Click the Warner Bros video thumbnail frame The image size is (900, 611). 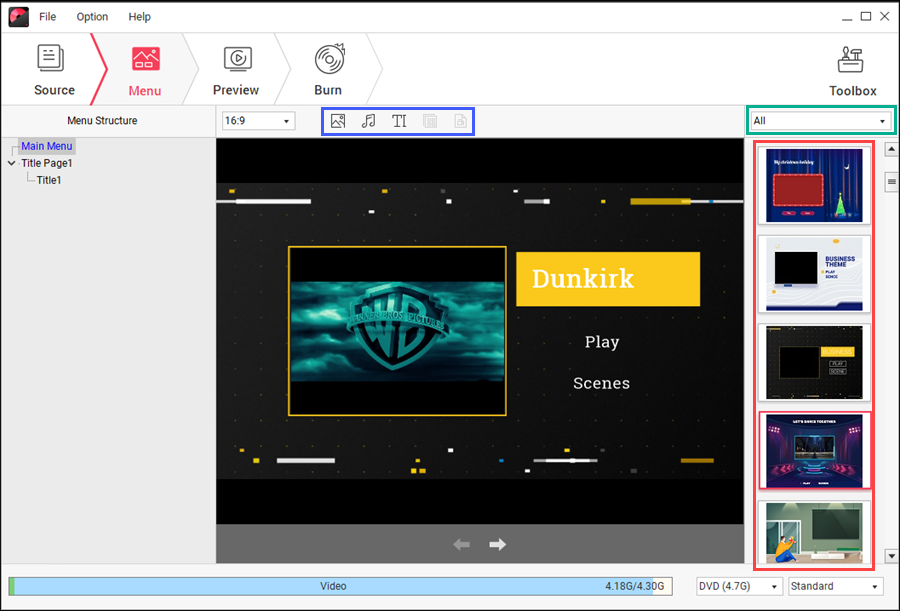(x=397, y=331)
